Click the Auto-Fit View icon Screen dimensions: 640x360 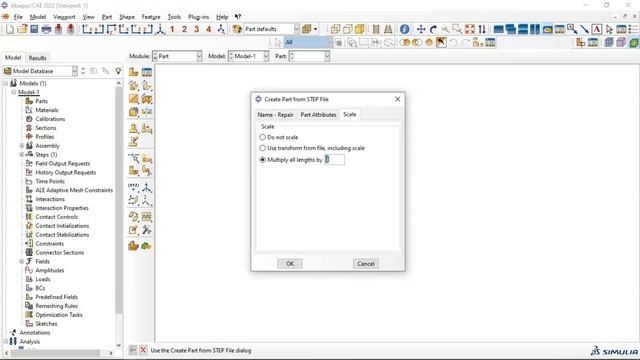[x=470, y=29]
